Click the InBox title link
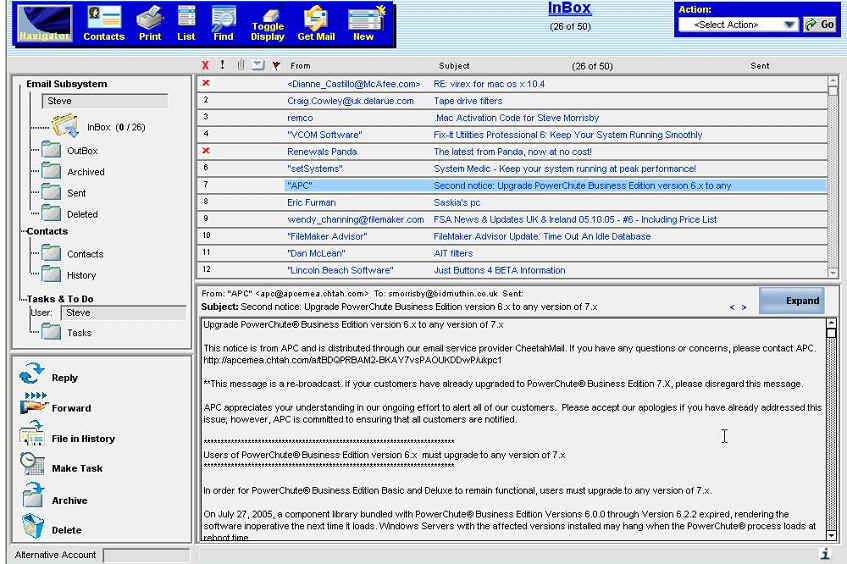 coord(569,8)
